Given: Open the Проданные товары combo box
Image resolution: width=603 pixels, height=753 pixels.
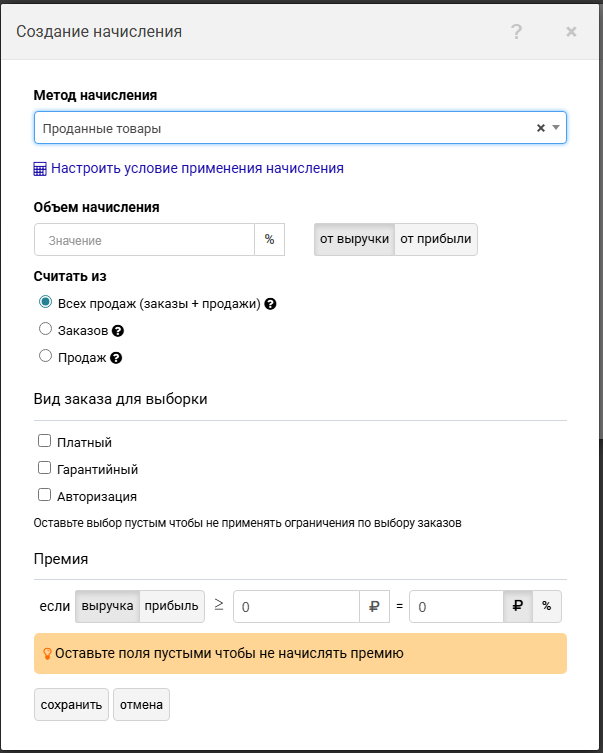Looking at the screenshot, I should coord(280,128).
